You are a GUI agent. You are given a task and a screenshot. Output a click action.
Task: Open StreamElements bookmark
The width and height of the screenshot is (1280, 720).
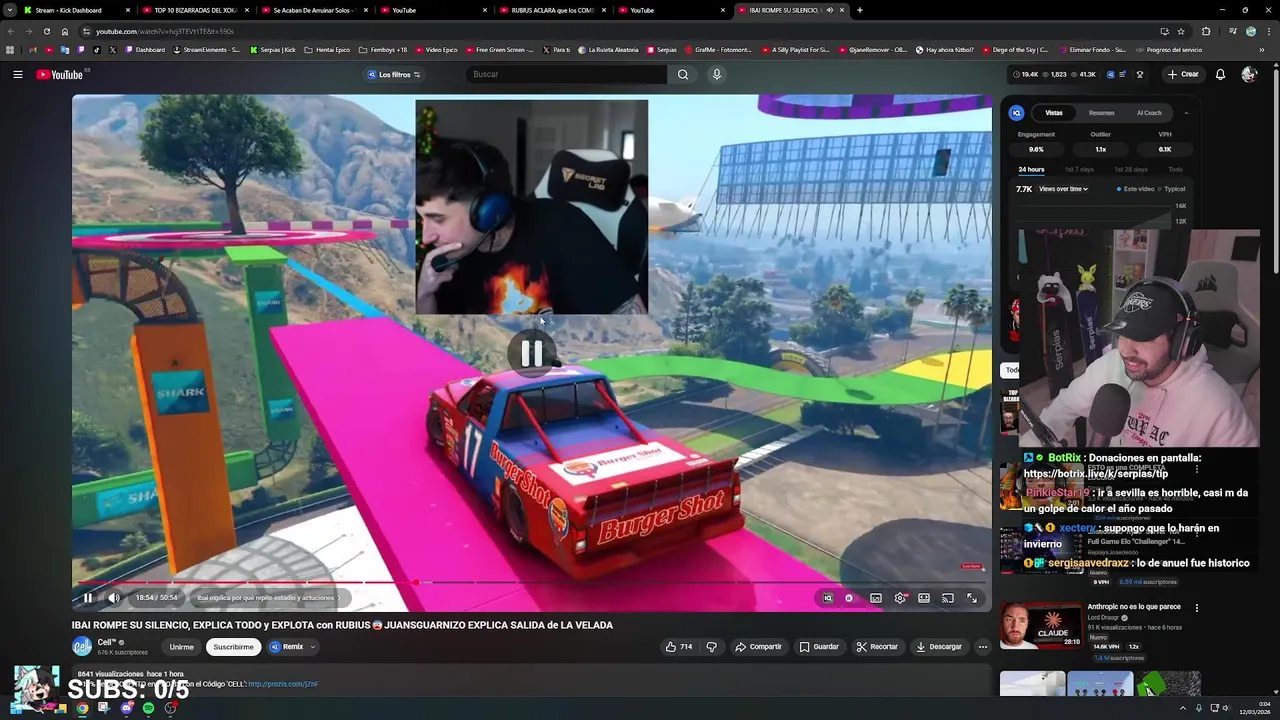click(x=207, y=49)
